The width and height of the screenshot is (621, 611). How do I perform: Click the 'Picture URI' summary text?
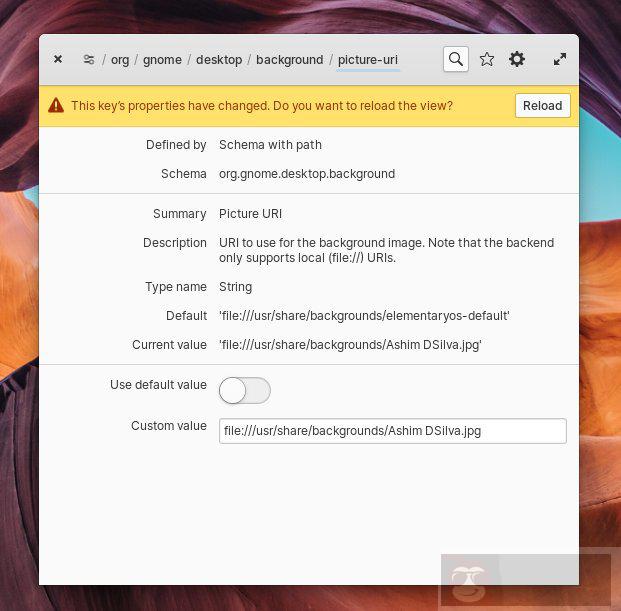tap(250, 214)
